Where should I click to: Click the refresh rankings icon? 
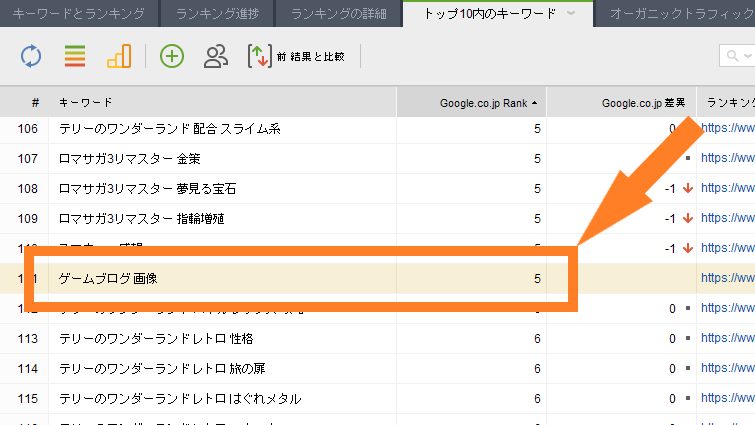(31, 56)
